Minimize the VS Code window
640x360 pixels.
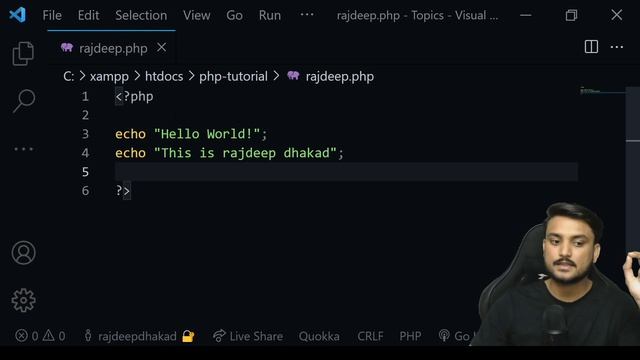tap(526, 15)
